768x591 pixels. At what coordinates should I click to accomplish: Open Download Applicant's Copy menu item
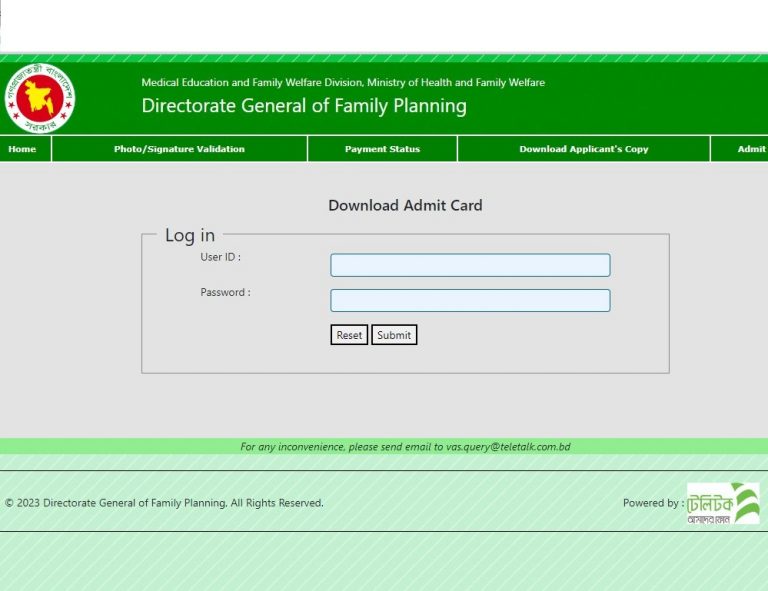[584, 149]
